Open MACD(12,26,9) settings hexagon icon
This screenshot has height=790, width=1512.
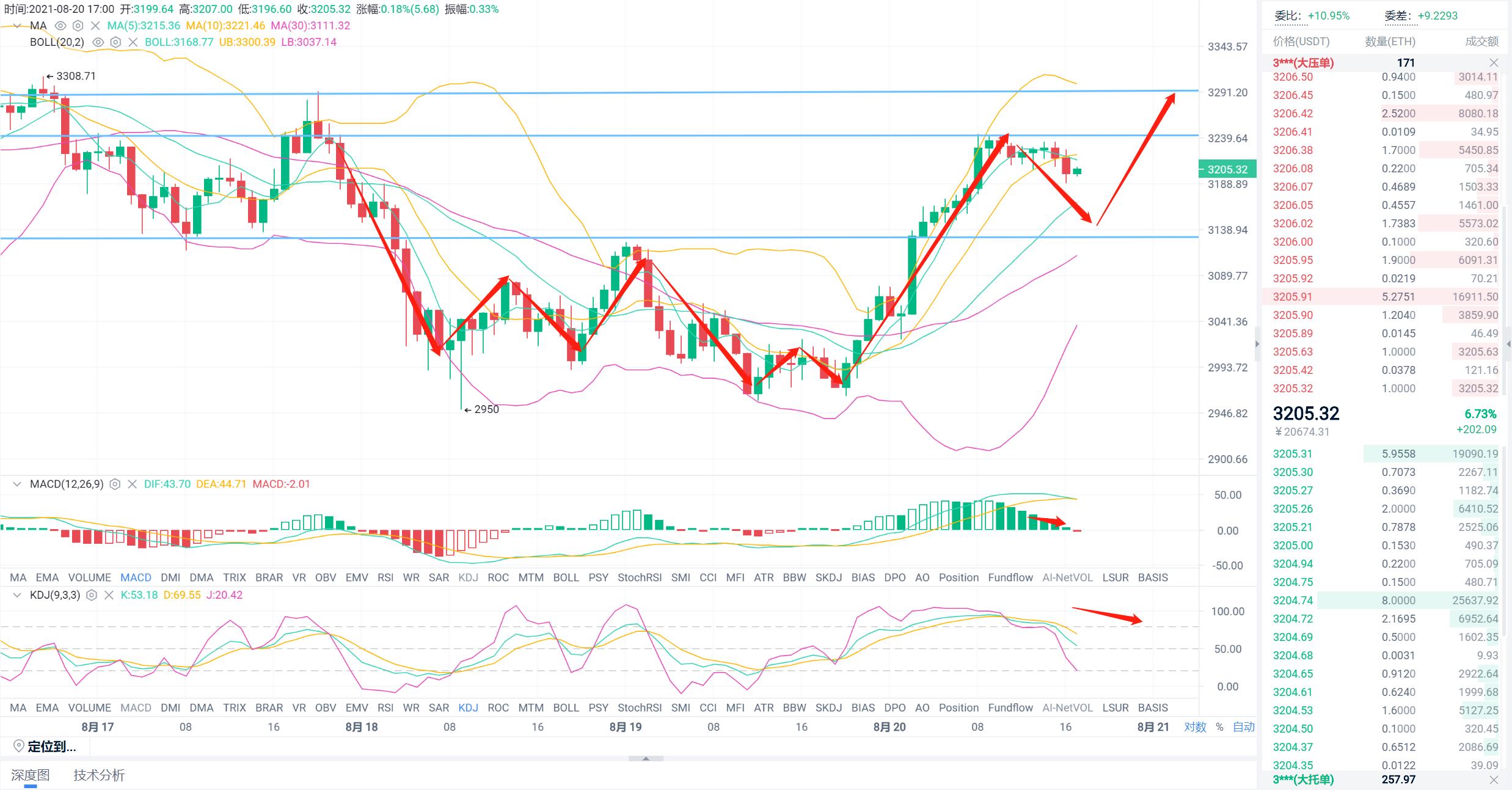(x=115, y=485)
